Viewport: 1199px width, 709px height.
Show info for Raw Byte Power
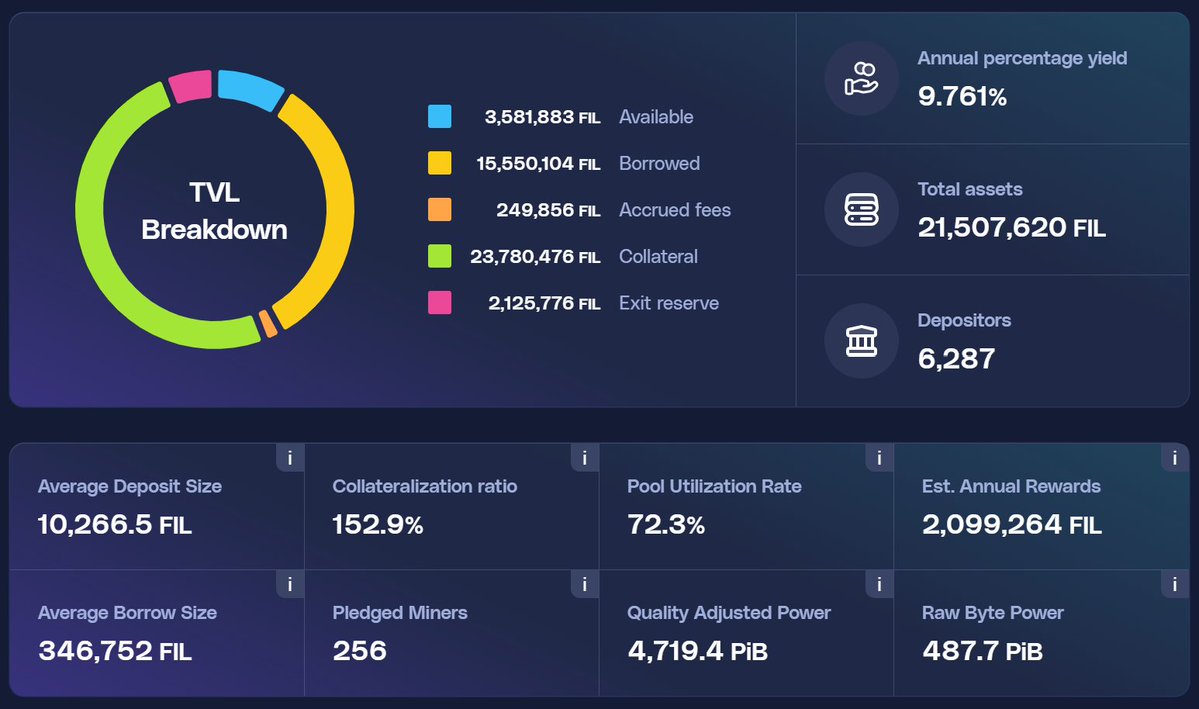[x=1174, y=584]
